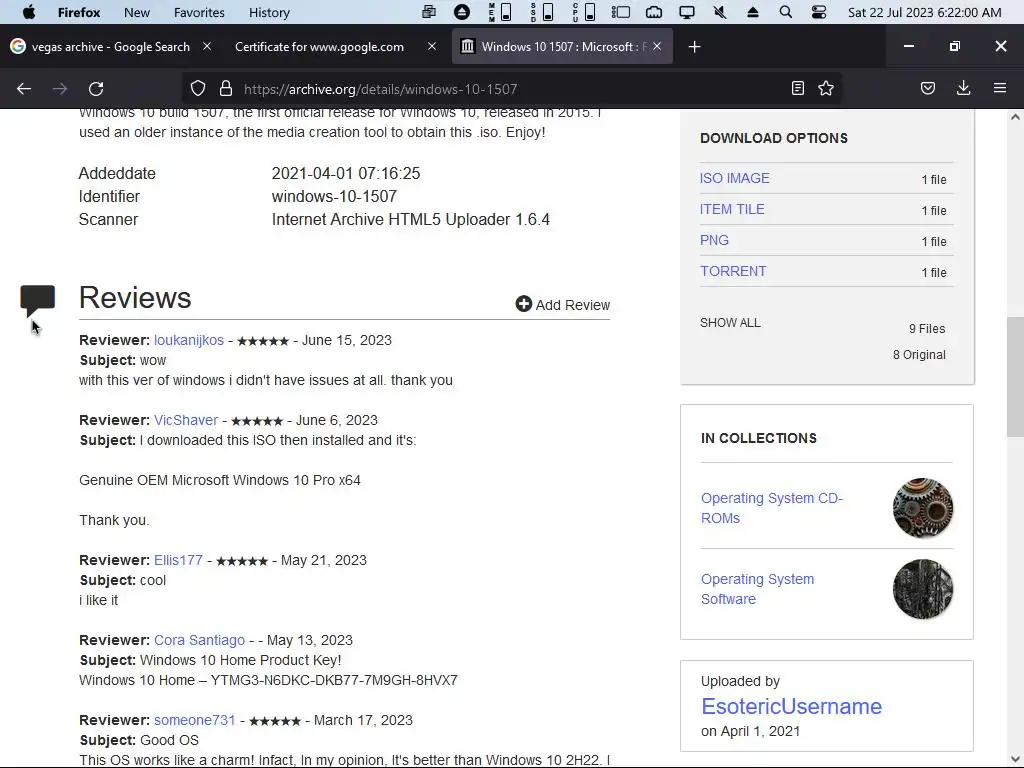The height and width of the screenshot is (768, 1024).
Task: Open the History menu
Action: 269,12
